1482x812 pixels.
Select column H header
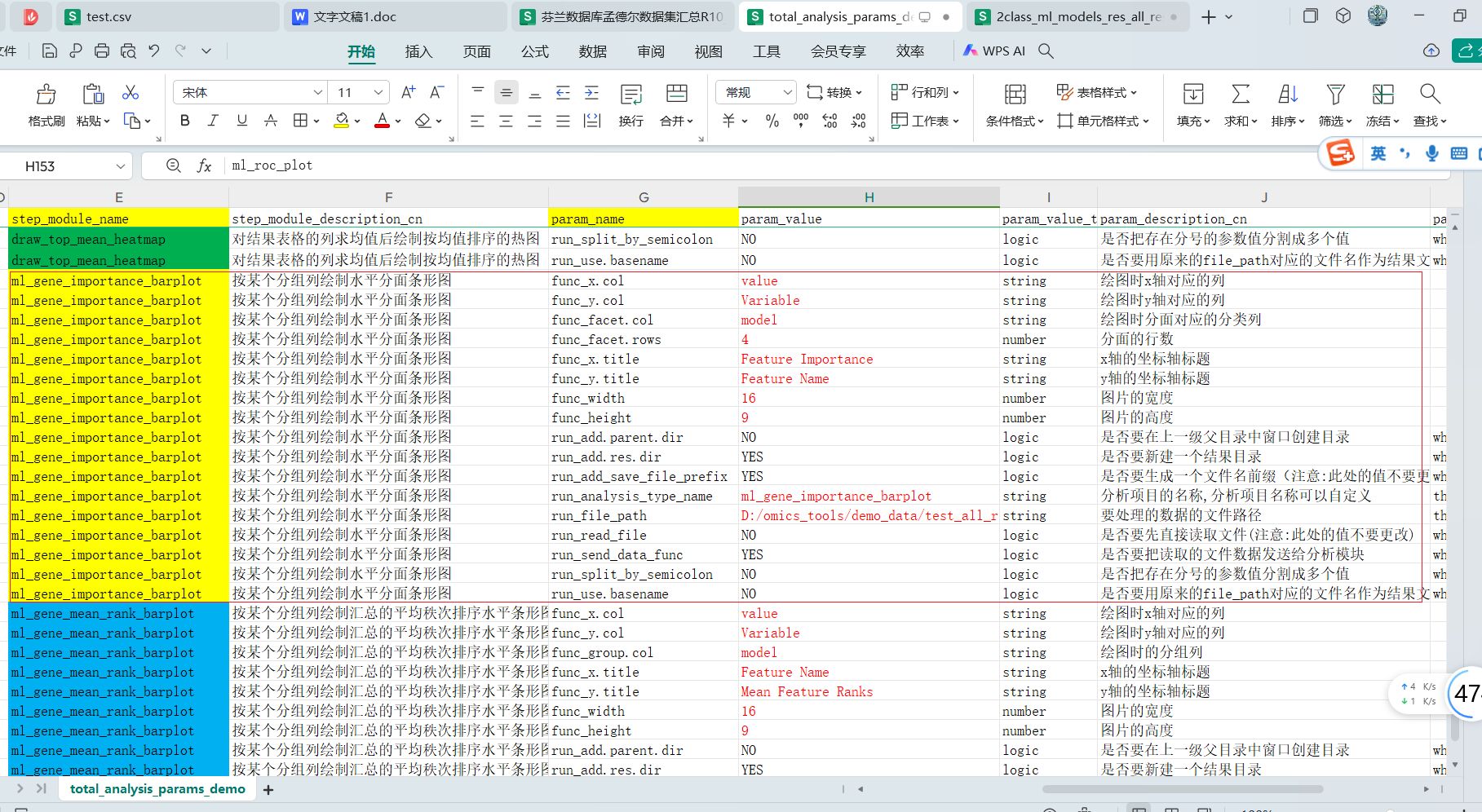click(869, 197)
